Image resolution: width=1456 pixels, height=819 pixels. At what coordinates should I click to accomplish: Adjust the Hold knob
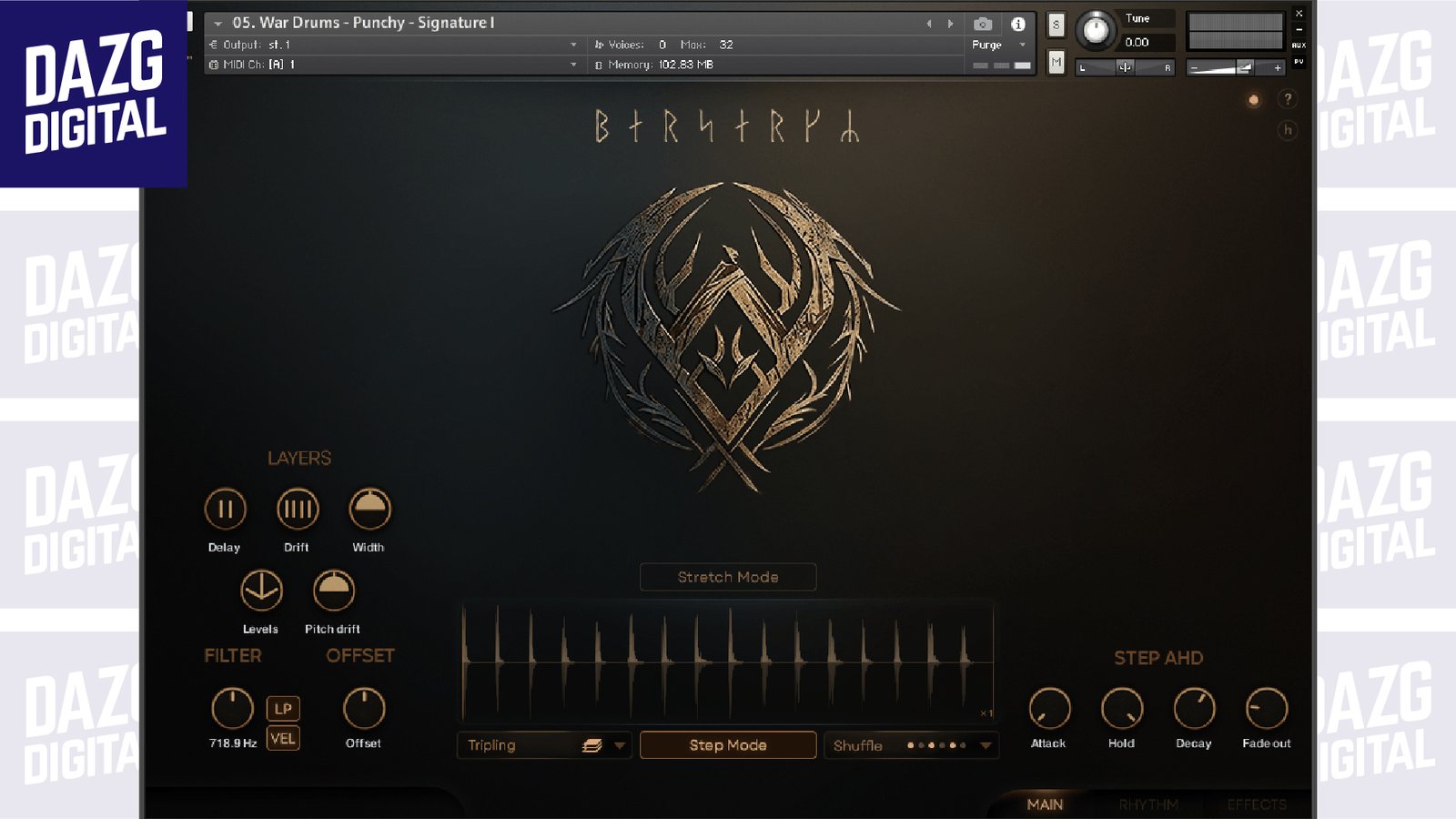(x=1122, y=709)
